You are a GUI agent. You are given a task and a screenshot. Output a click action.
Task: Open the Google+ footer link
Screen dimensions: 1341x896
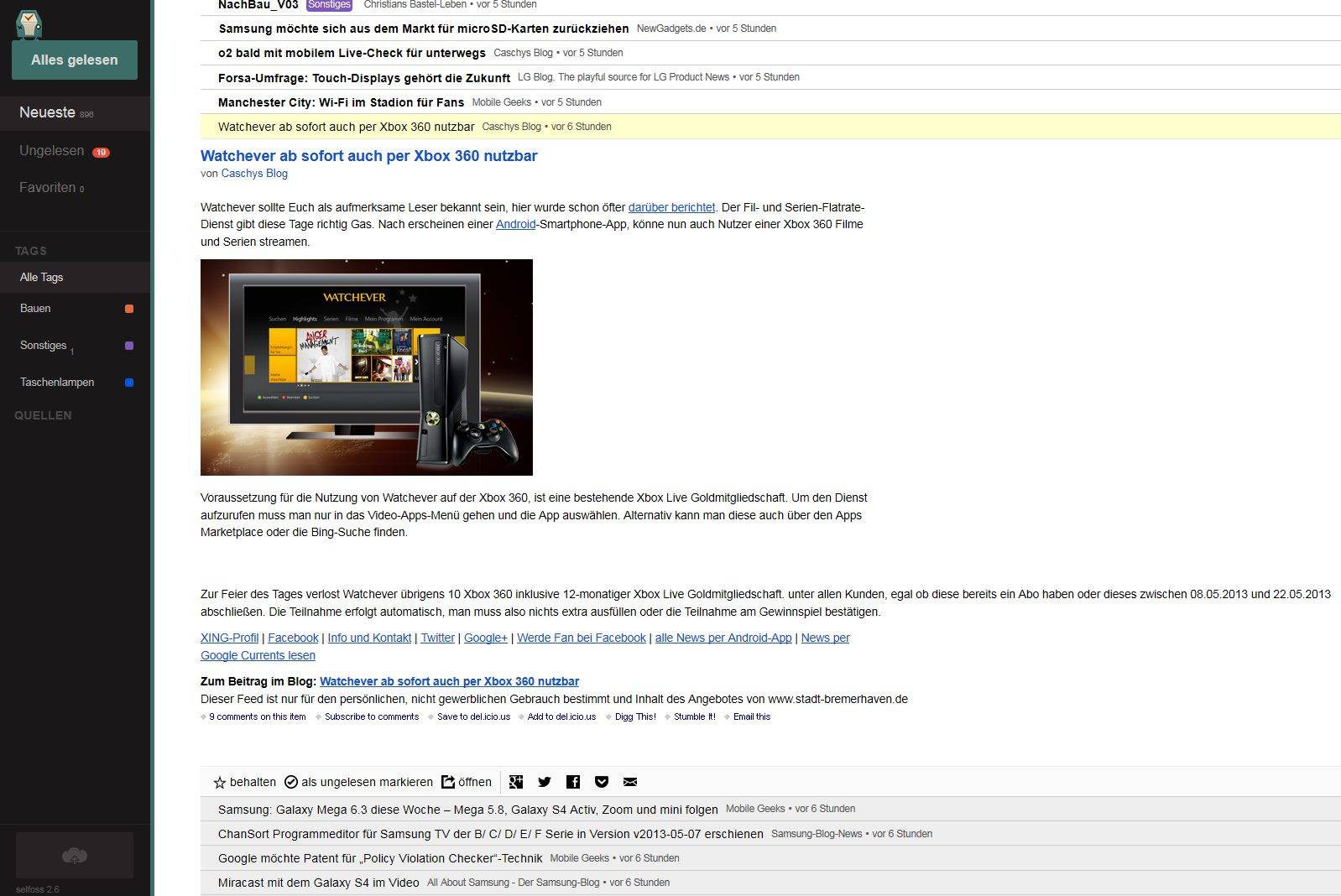coord(486,638)
